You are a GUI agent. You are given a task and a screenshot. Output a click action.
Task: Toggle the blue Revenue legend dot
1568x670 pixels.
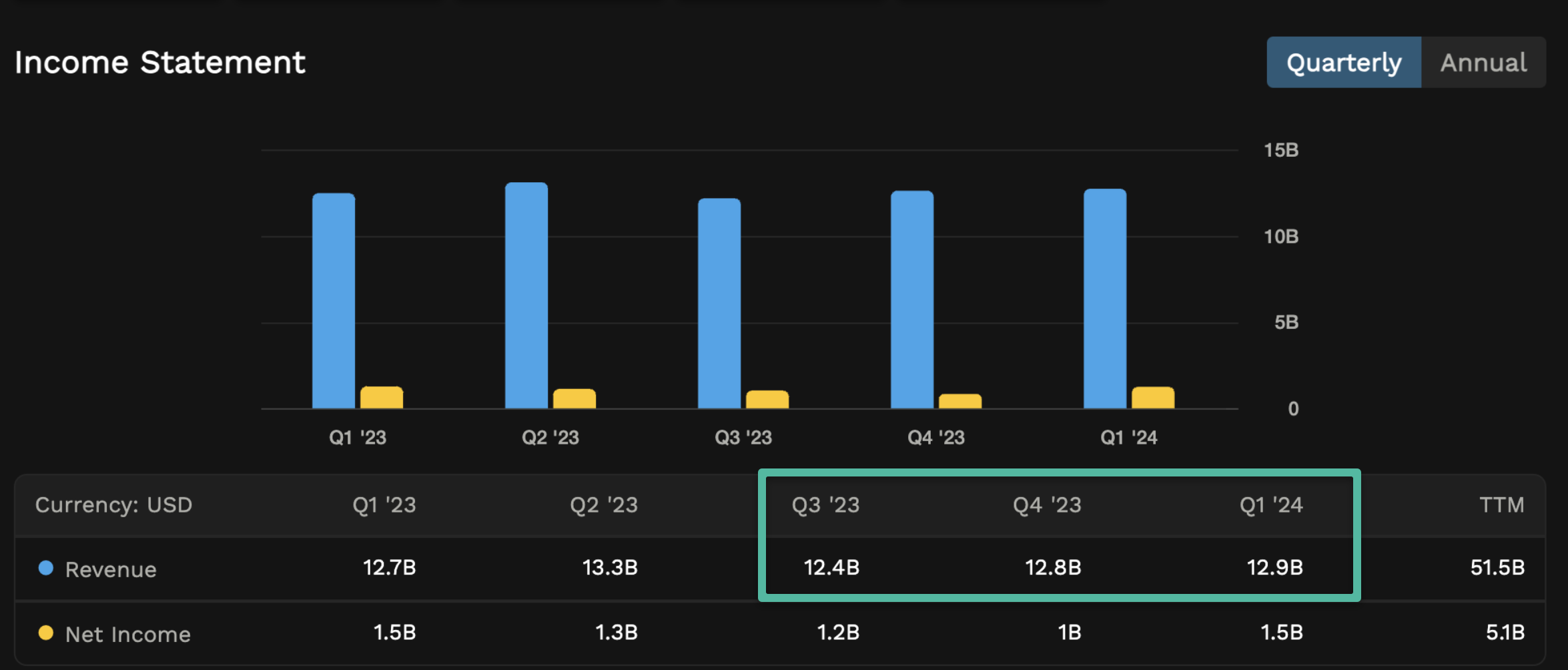[44, 569]
